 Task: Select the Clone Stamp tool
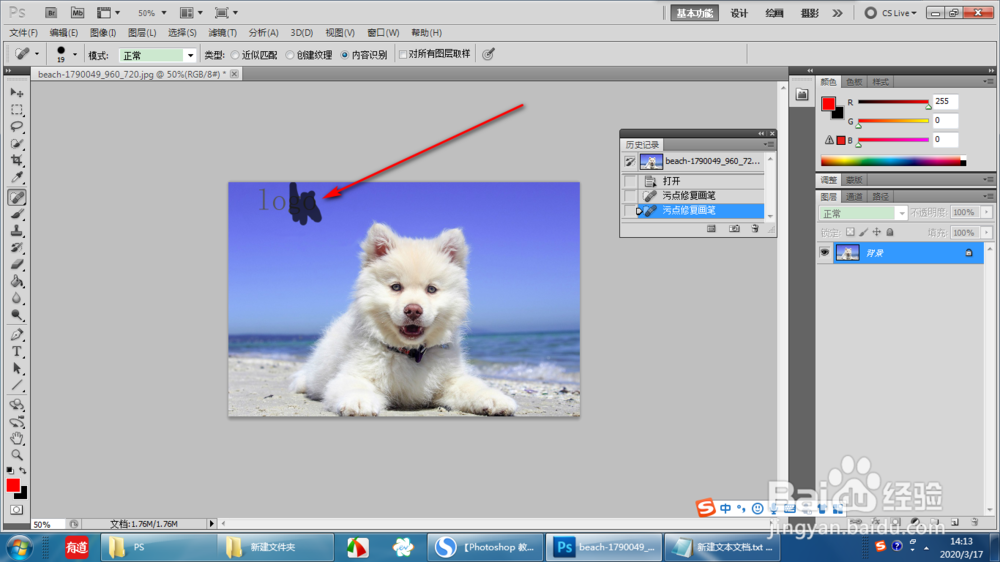click(17, 230)
